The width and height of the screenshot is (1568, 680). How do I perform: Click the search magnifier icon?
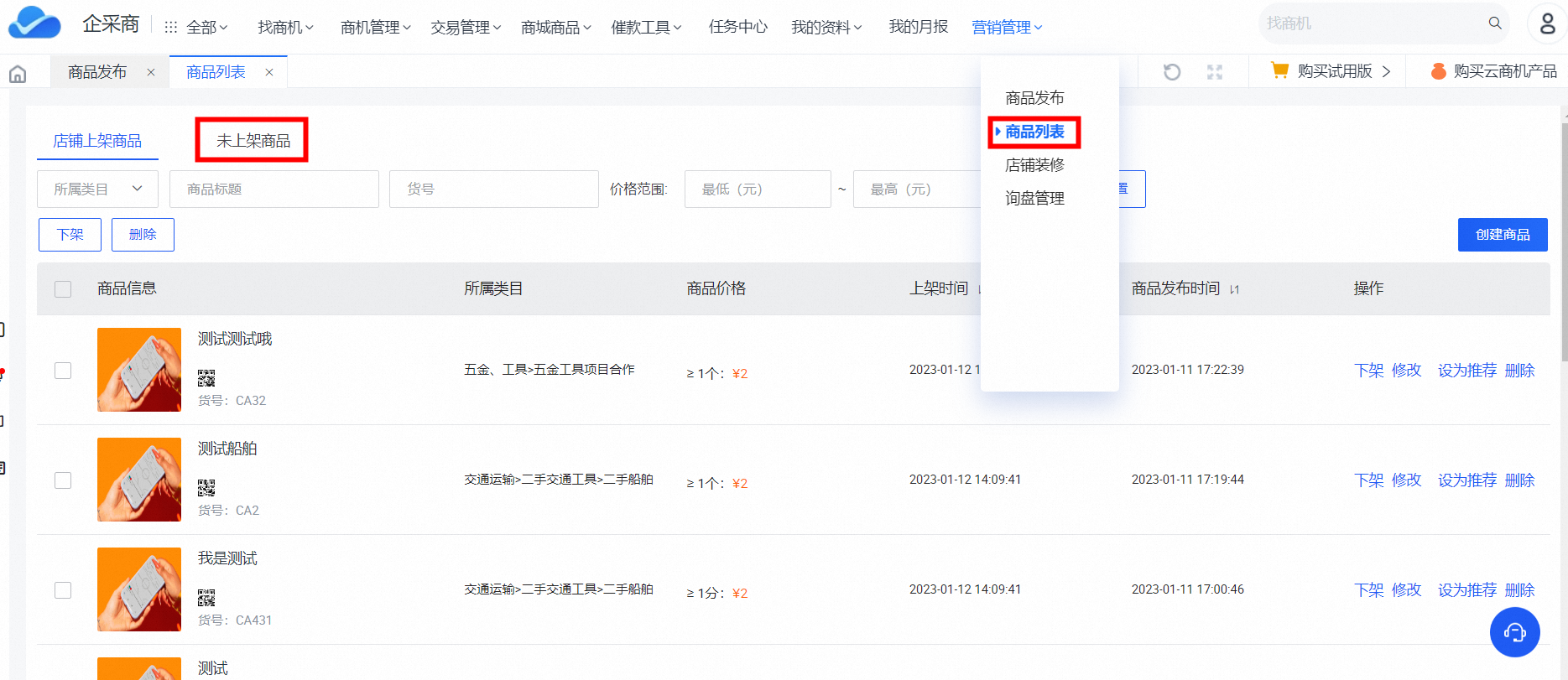pos(1495,23)
